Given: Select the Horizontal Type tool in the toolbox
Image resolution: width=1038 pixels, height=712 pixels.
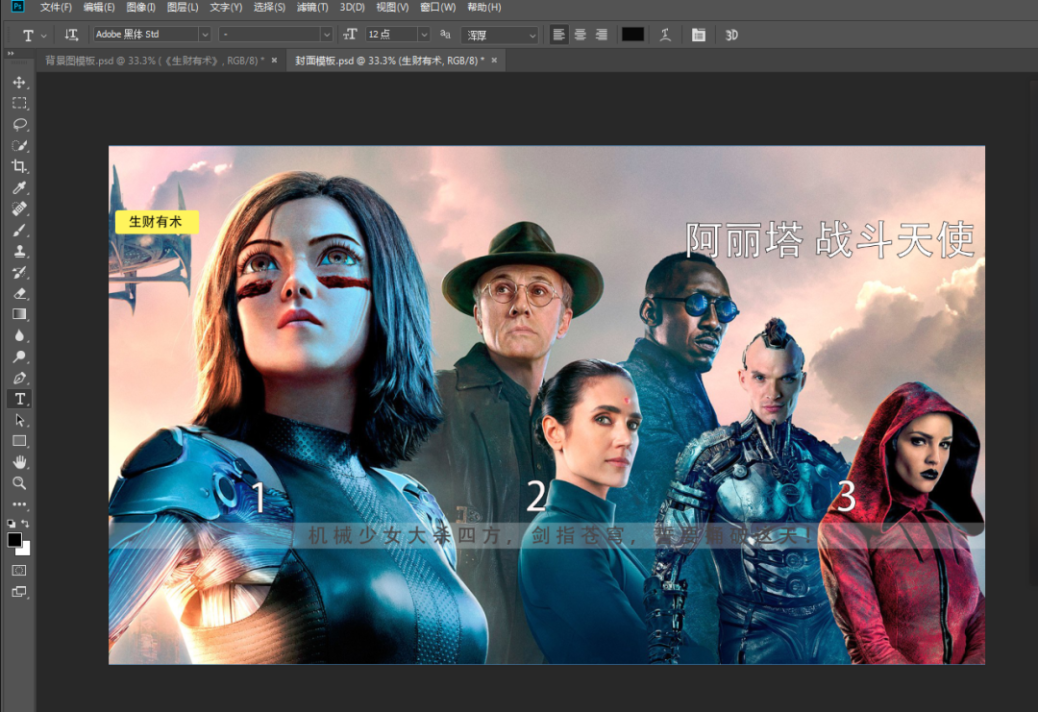Looking at the screenshot, I should tap(19, 399).
